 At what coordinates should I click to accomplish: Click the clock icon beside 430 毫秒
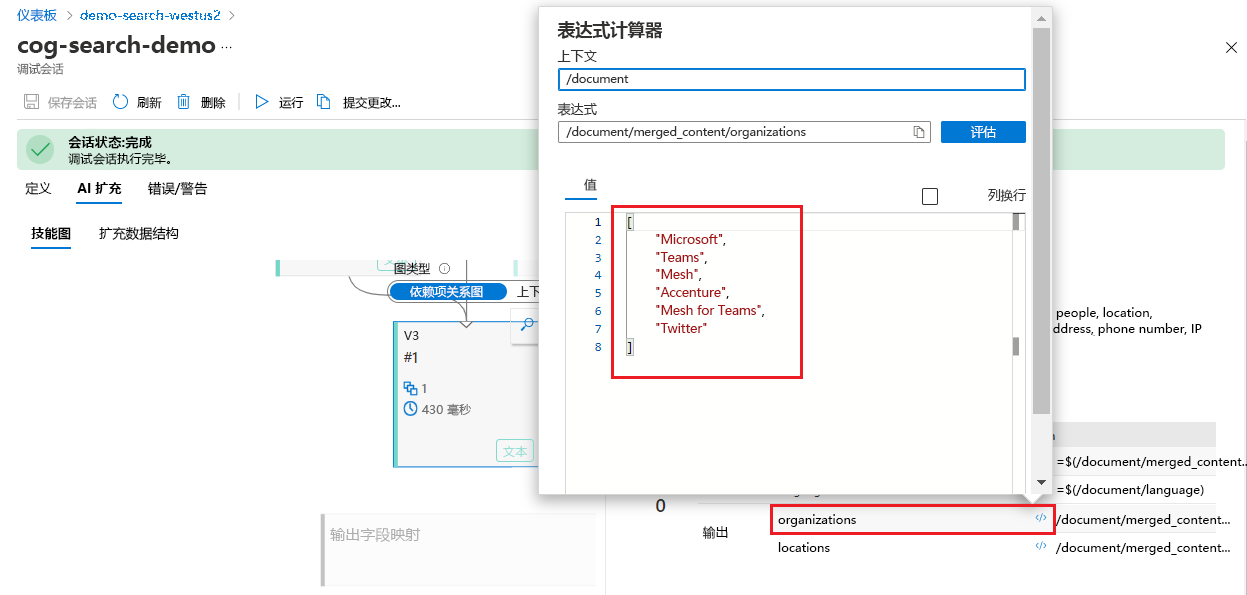click(x=410, y=409)
